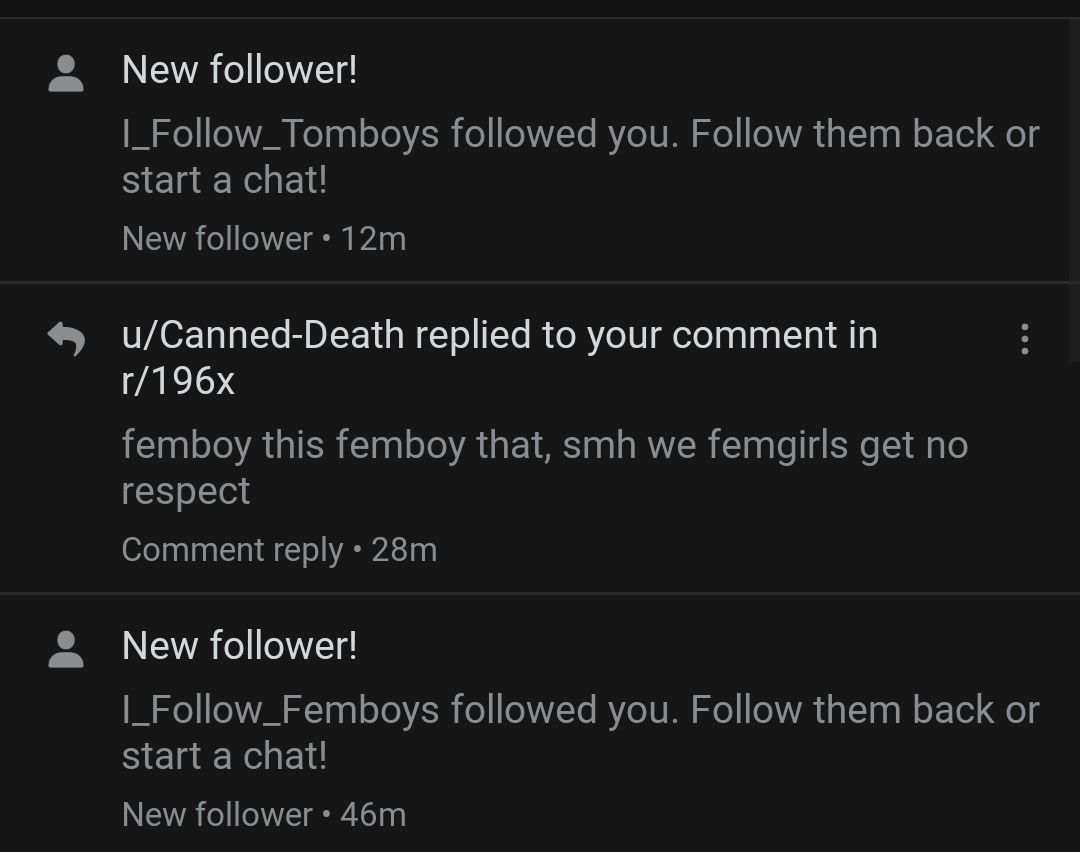Click the avatar icon beside I_Follow_Femboys notification
The image size is (1080, 852).
(x=66, y=649)
